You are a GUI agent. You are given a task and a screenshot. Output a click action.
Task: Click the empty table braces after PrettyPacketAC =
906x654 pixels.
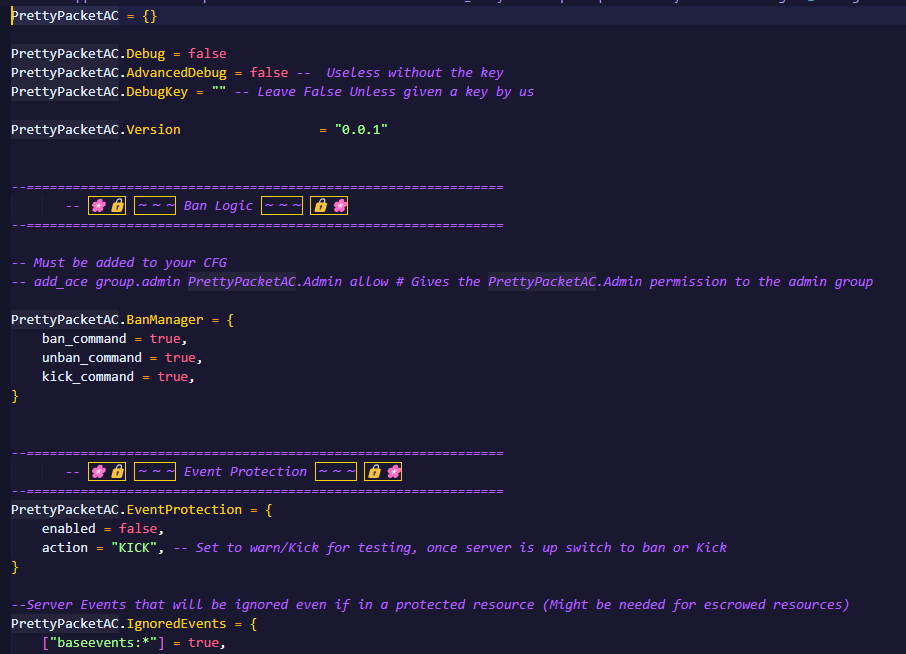(x=150, y=16)
